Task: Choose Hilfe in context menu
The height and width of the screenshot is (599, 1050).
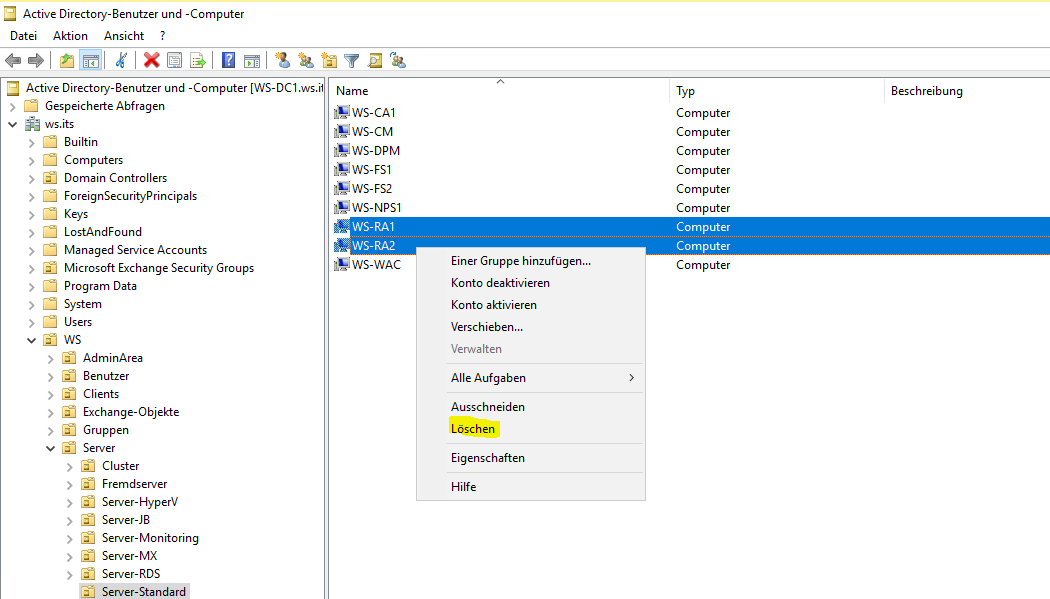Action: 463,487
